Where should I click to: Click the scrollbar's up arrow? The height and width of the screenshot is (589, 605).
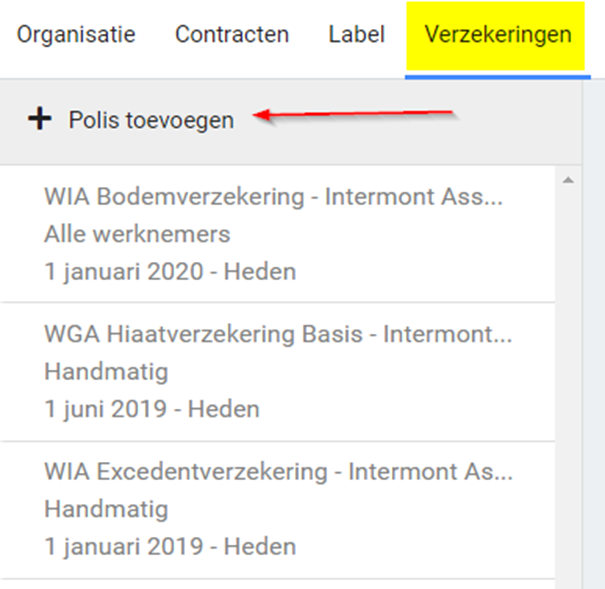[x=568, y=181]
